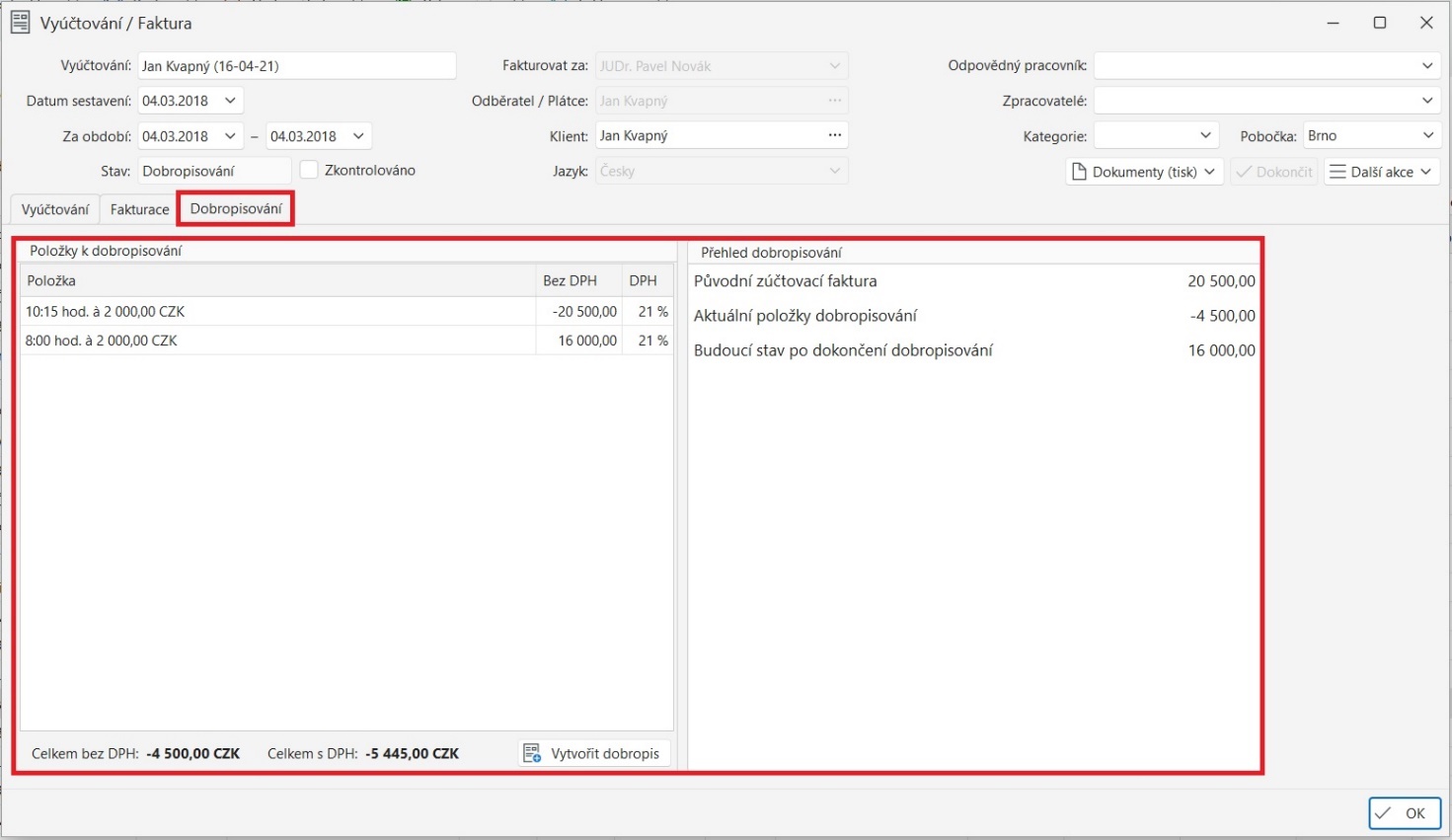Screen dimensions: 1452x840
Task: Click the checkmark icon on the OK button
Action: tap(1381, 812)
